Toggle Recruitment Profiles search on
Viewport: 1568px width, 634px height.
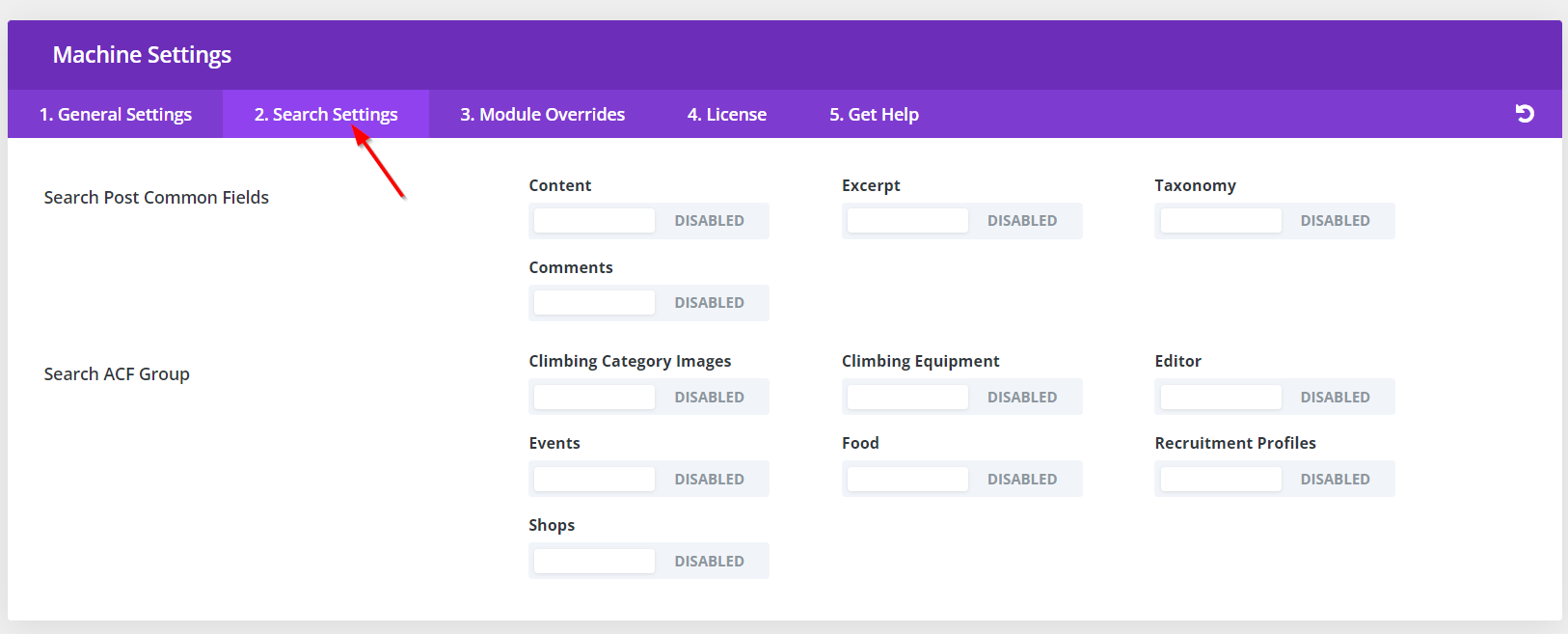[1274, 480]
